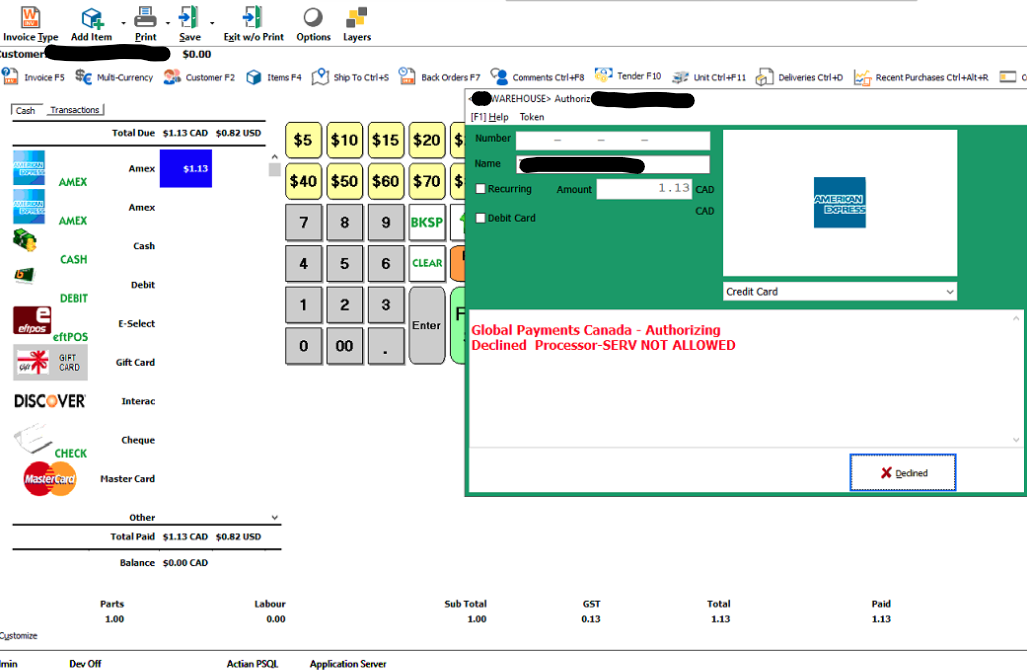1027x672 pixels.
Task: Click the card Number input field
Action: click(x=612, y=140)
